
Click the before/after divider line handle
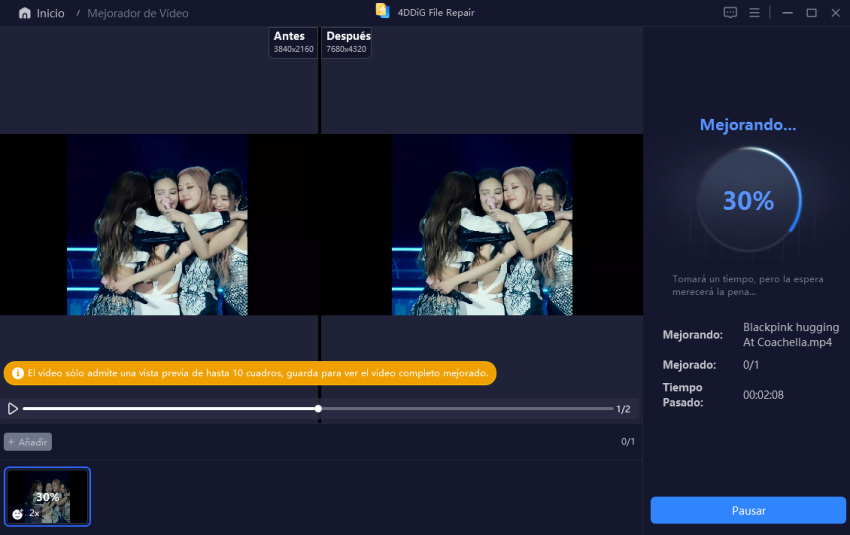[319, 224]
